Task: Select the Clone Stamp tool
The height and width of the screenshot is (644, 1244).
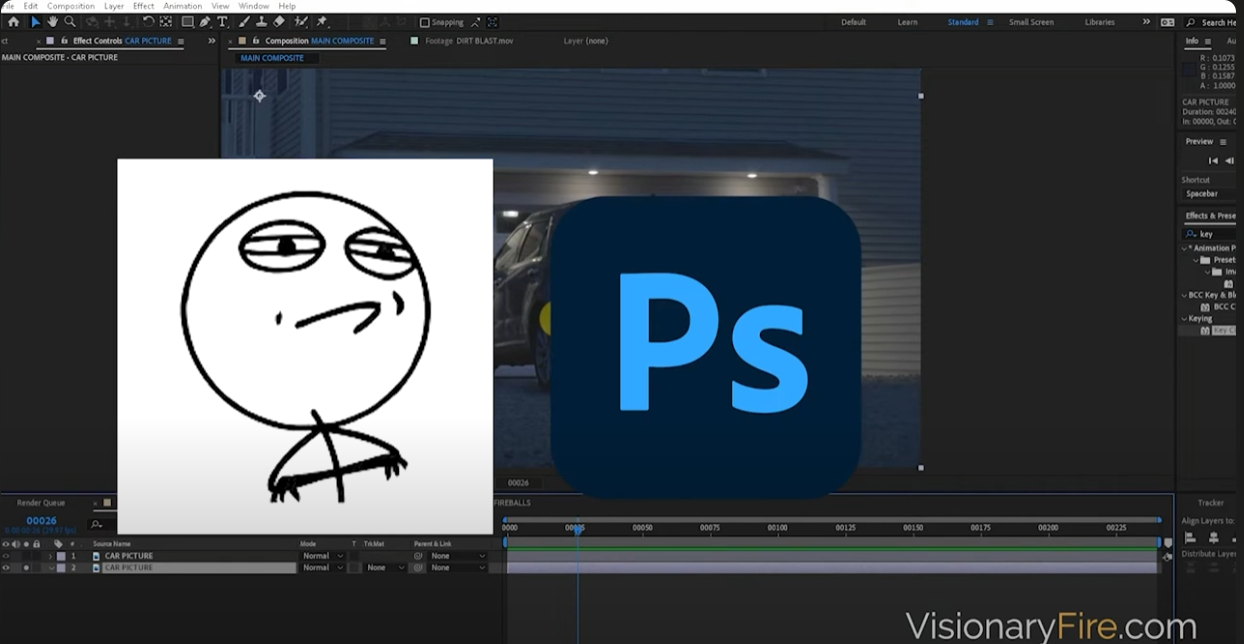Action: [262, 22]
